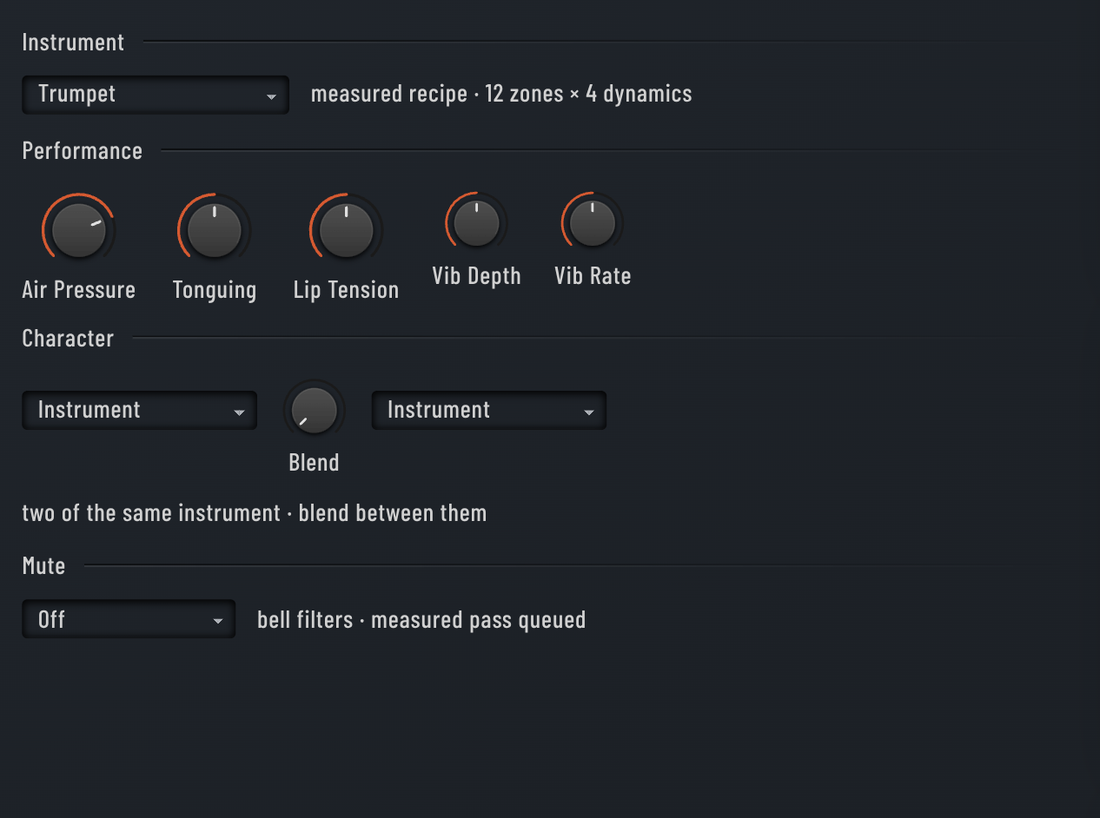Click the "Vib Rate" label text
The width and height of the screenshot is (1100, 818).
pyautogui.click(x=592, y=276)
